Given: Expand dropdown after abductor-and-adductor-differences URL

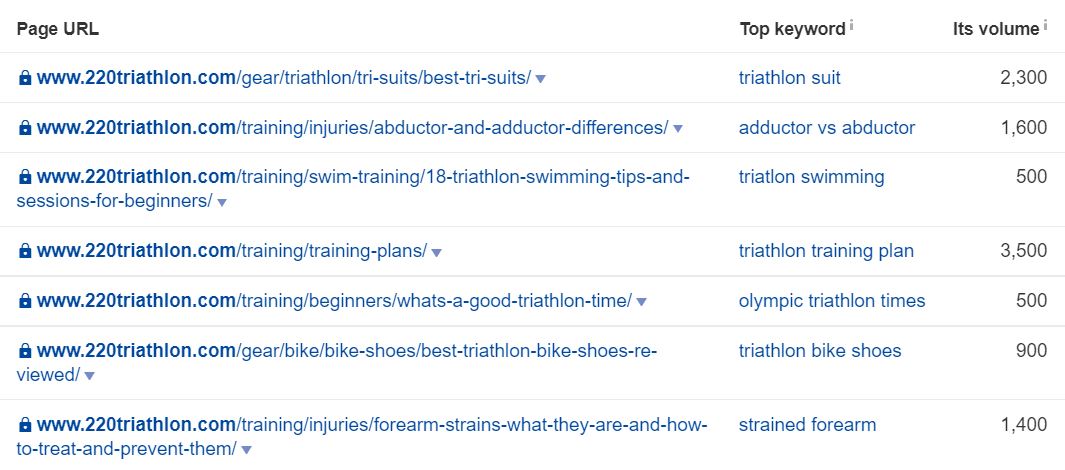Looking at the screenshot, I should (x=678, y=128).
